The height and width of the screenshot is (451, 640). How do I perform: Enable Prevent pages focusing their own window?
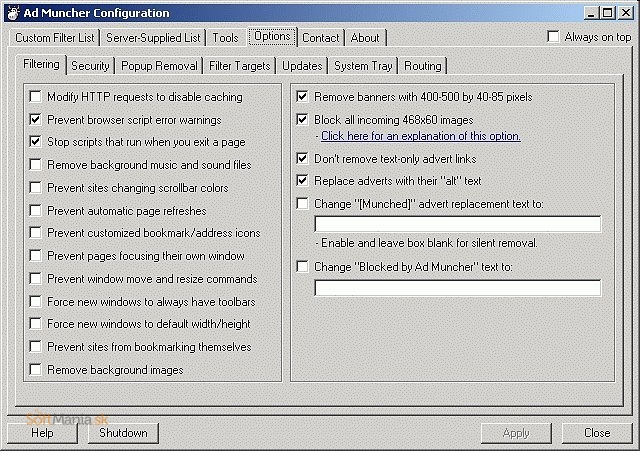click(36, 255)
